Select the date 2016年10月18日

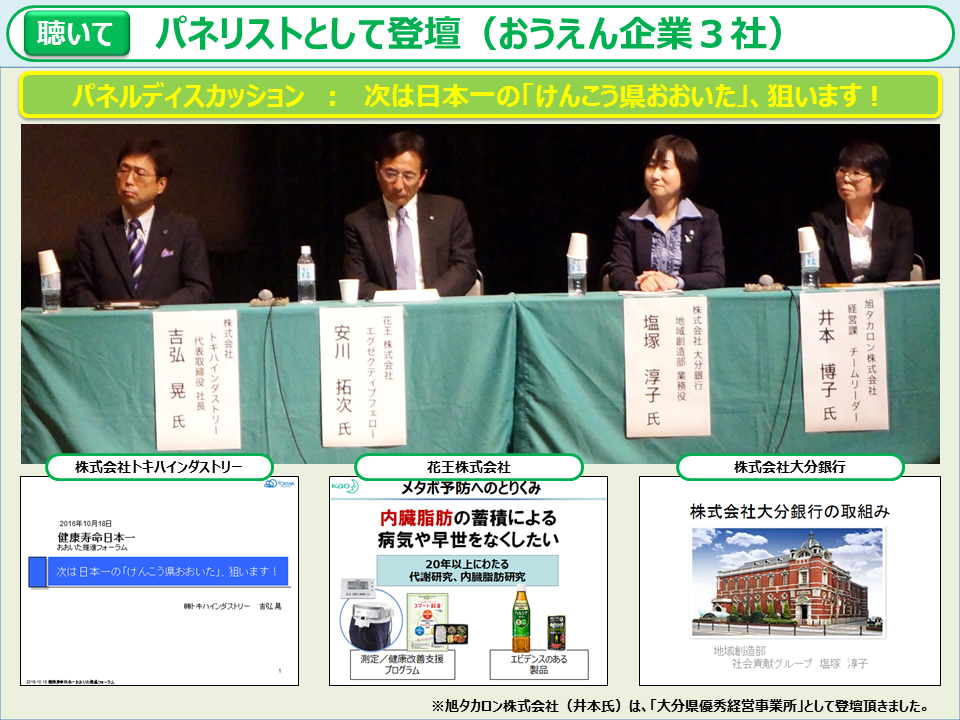(x=86, y=523)
